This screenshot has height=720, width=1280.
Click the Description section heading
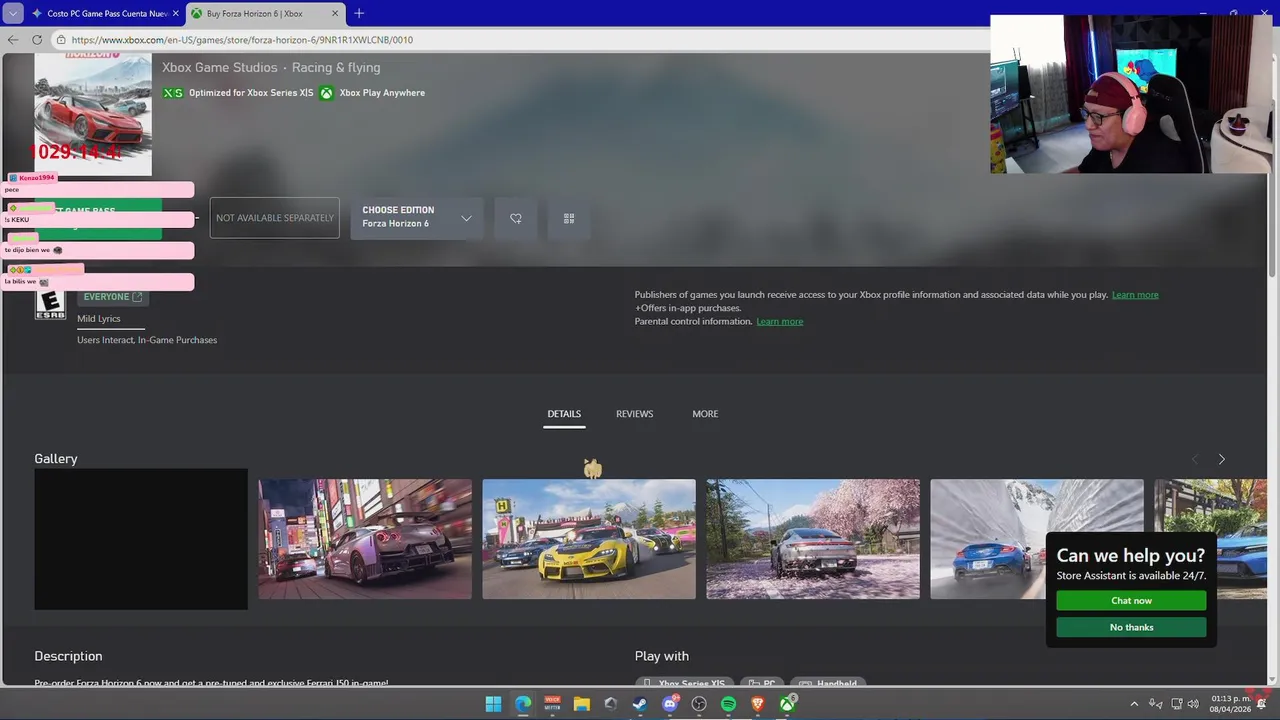point(68,656)
